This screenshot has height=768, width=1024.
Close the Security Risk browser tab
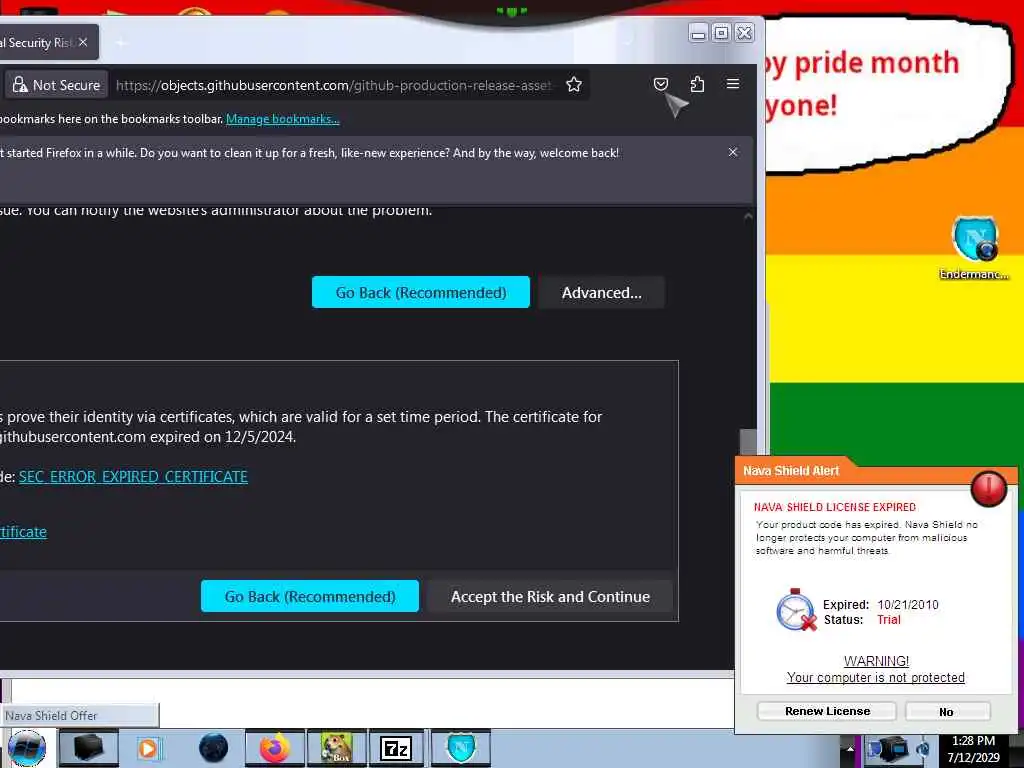coord(83,42)
